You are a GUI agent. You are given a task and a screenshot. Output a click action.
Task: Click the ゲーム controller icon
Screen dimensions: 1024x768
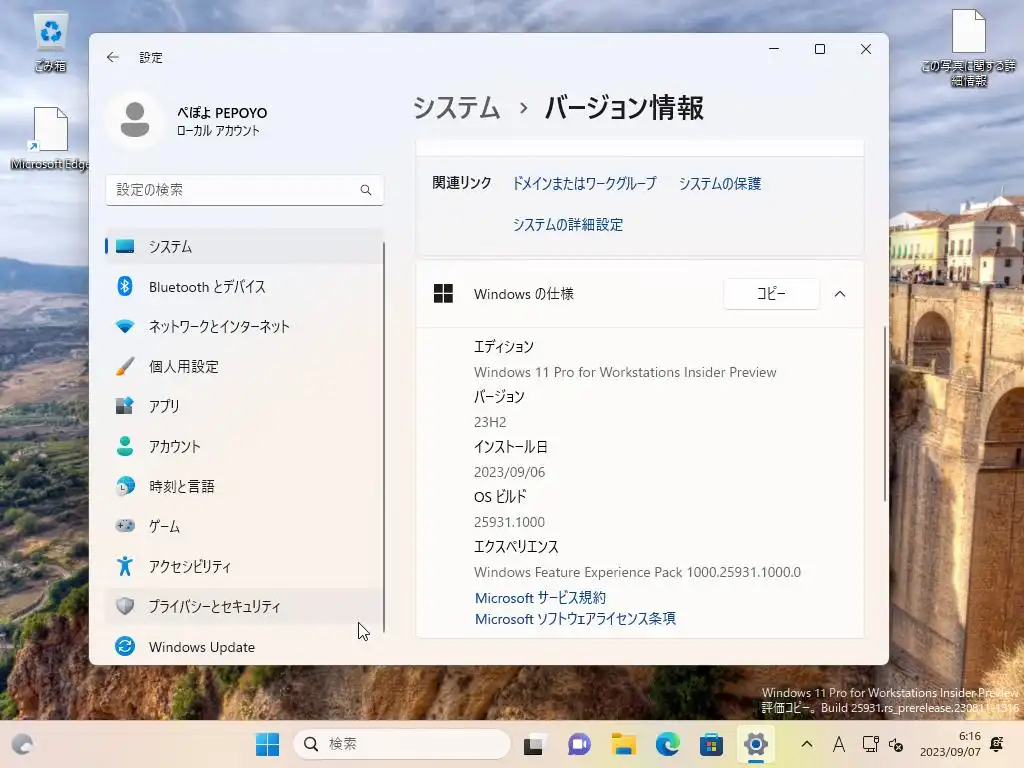pos(125,526)
